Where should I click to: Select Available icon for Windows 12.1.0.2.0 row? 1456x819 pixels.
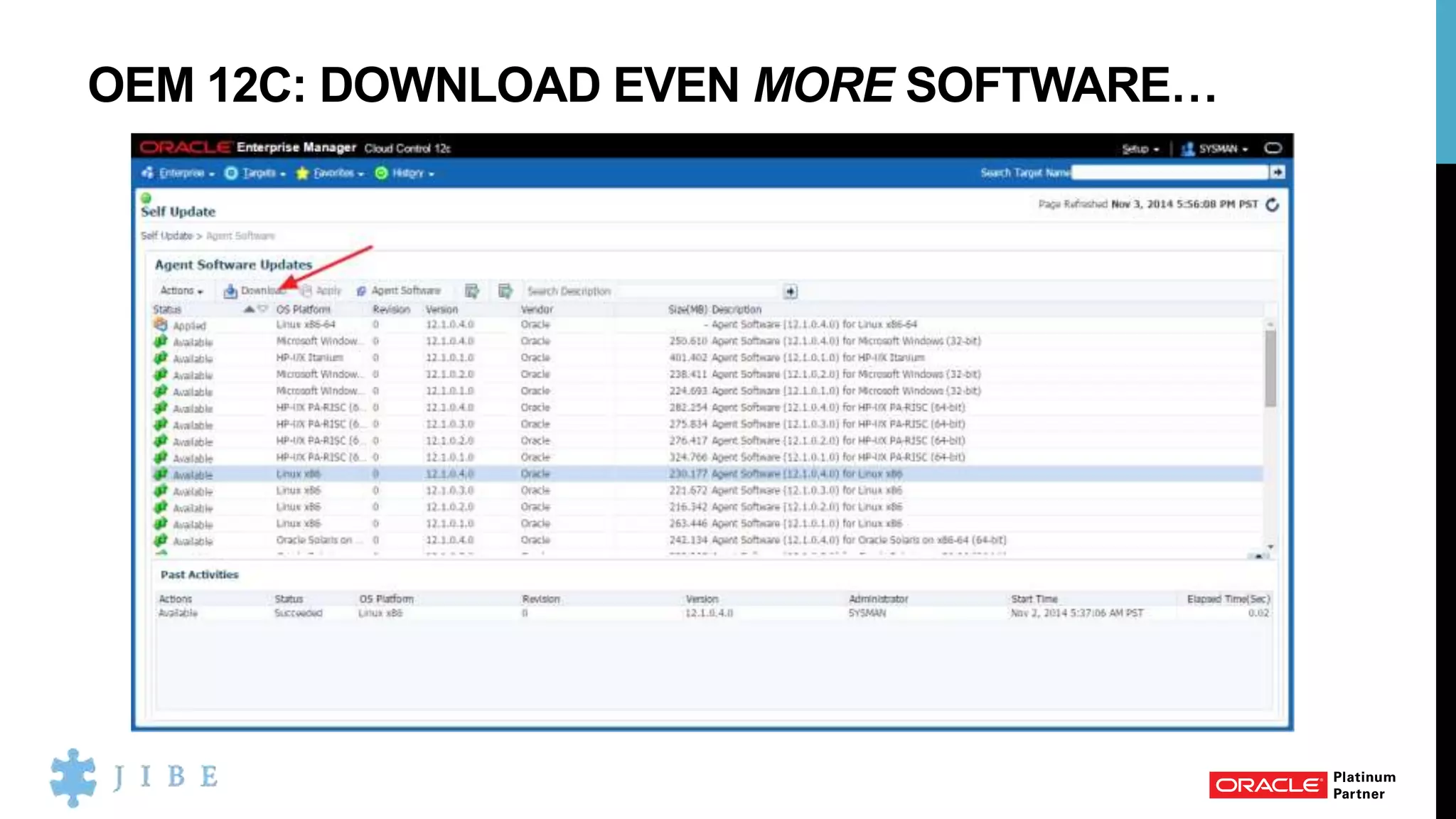pyautogui.click(x=161, y=375)
